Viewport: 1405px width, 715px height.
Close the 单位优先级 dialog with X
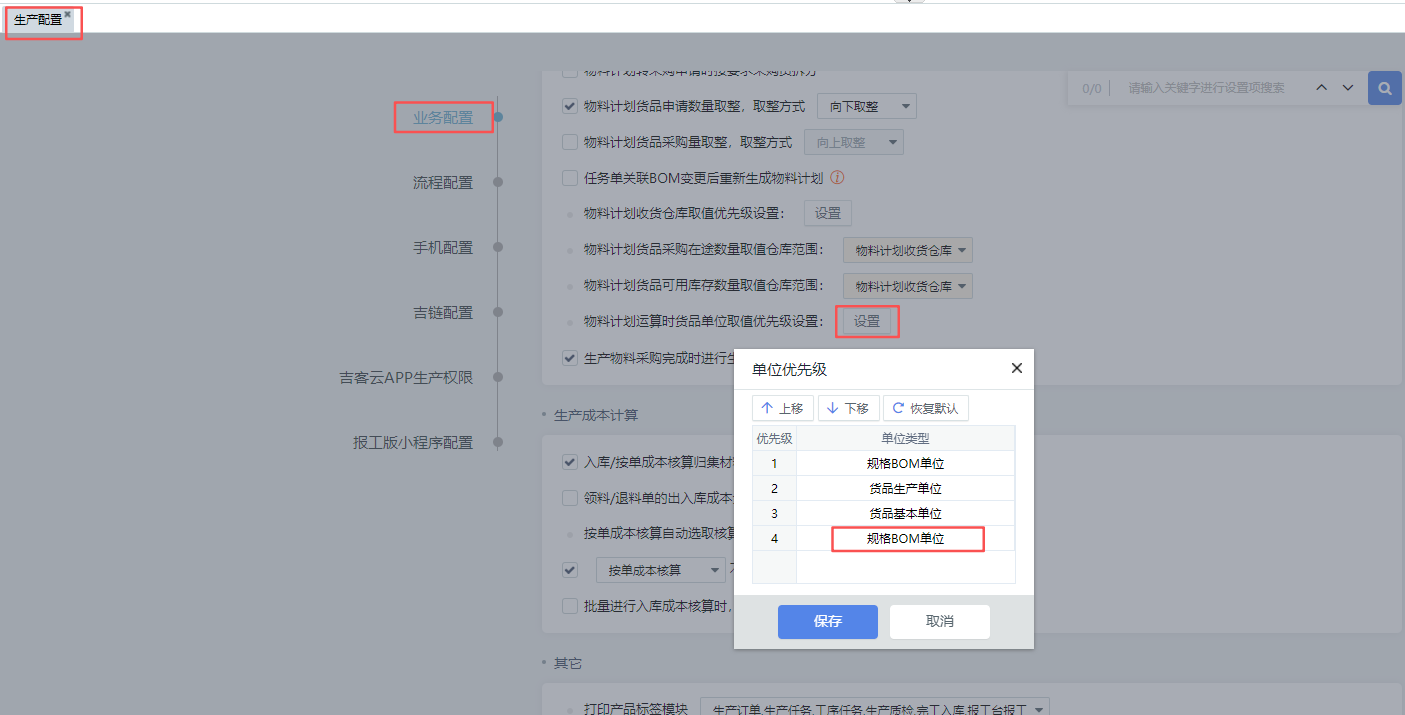[1016, 368]
